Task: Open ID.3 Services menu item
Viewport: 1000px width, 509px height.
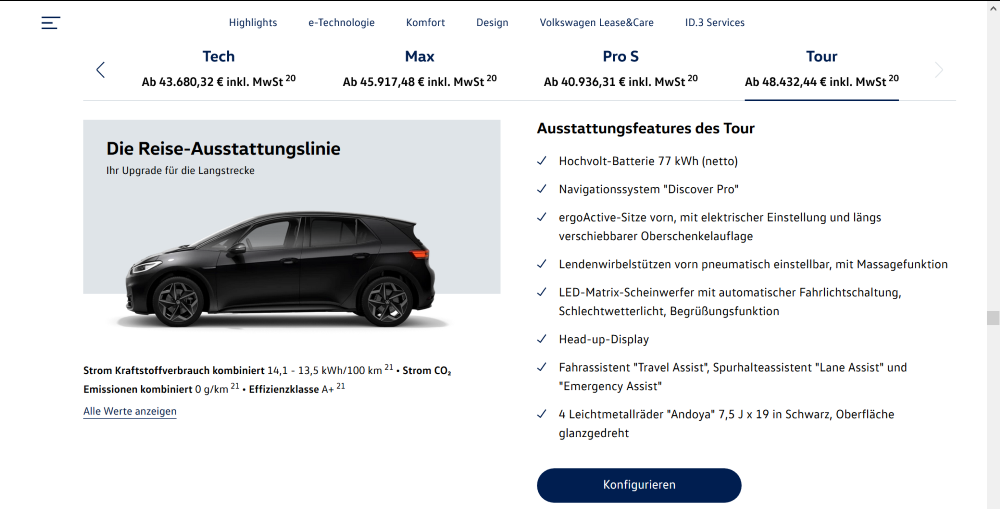Action: pyautogui.click(x=714, y=22)
